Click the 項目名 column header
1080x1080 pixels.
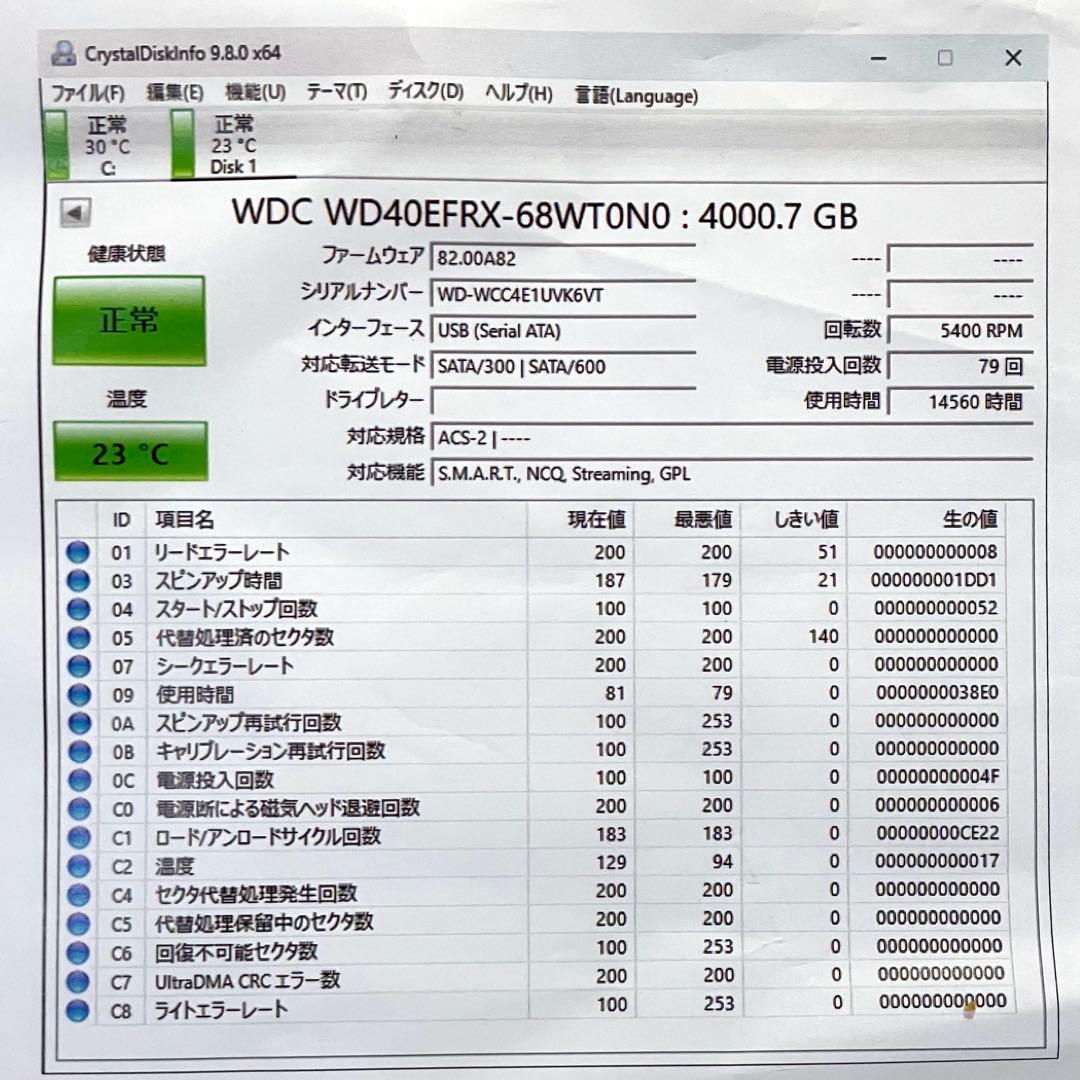coord(337,519)
